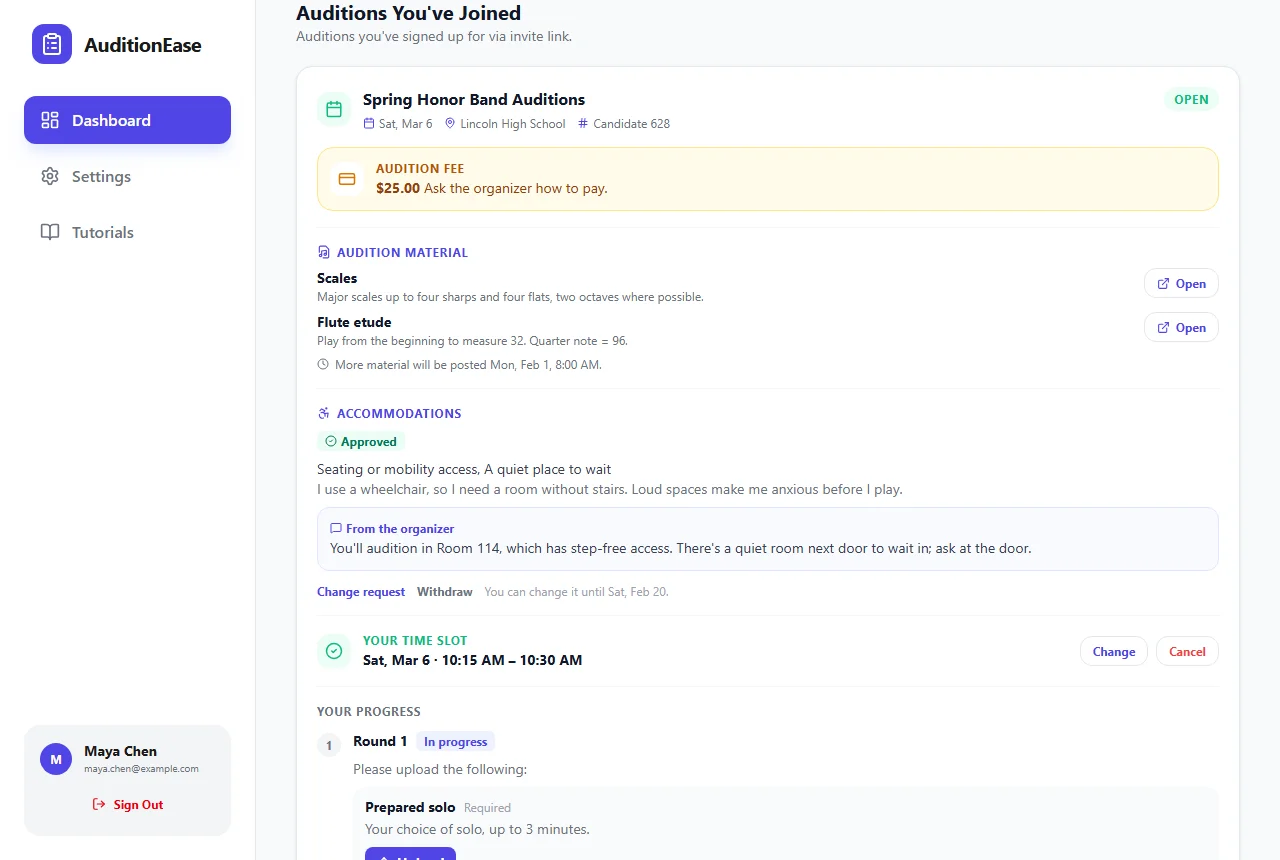
Task: Click the clock icon beside More material notice
Action: coord(323,365)
